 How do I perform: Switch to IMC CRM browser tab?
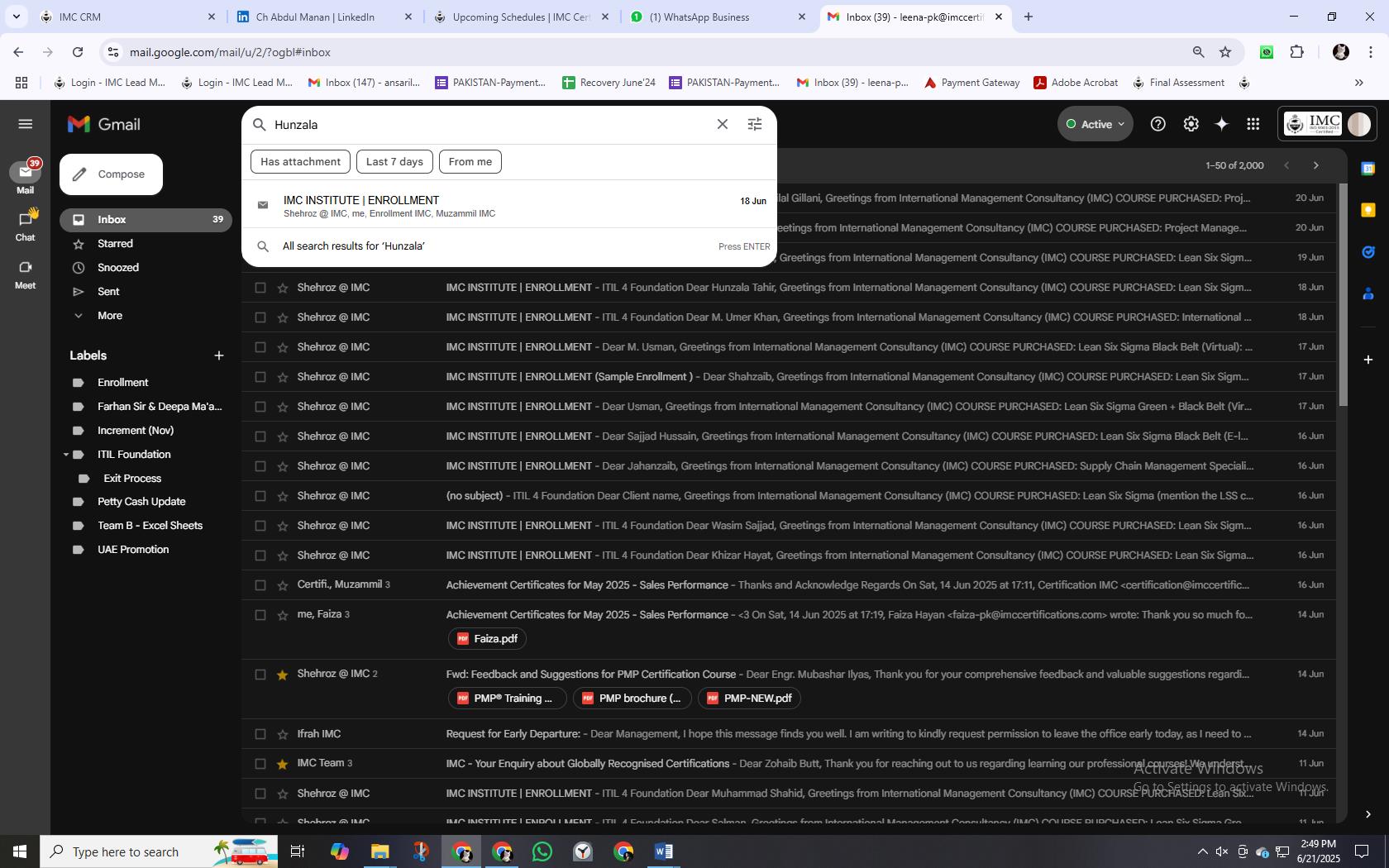pyautogui.click(x=128, y=17)
